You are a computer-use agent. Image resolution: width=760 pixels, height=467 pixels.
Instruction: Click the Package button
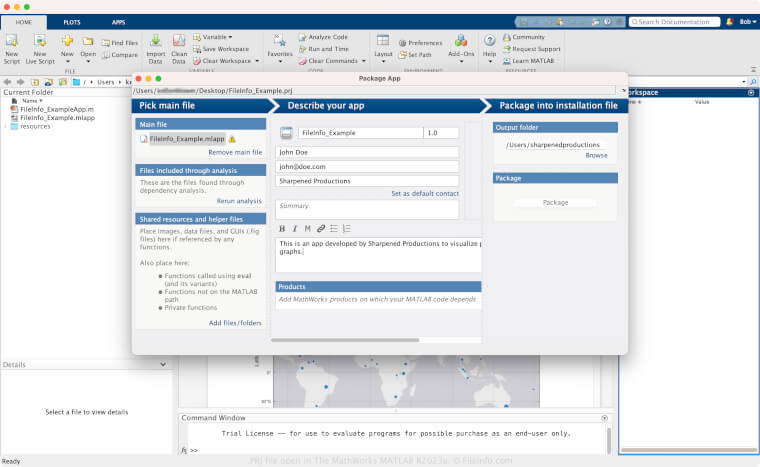click(x=555, y=202)
